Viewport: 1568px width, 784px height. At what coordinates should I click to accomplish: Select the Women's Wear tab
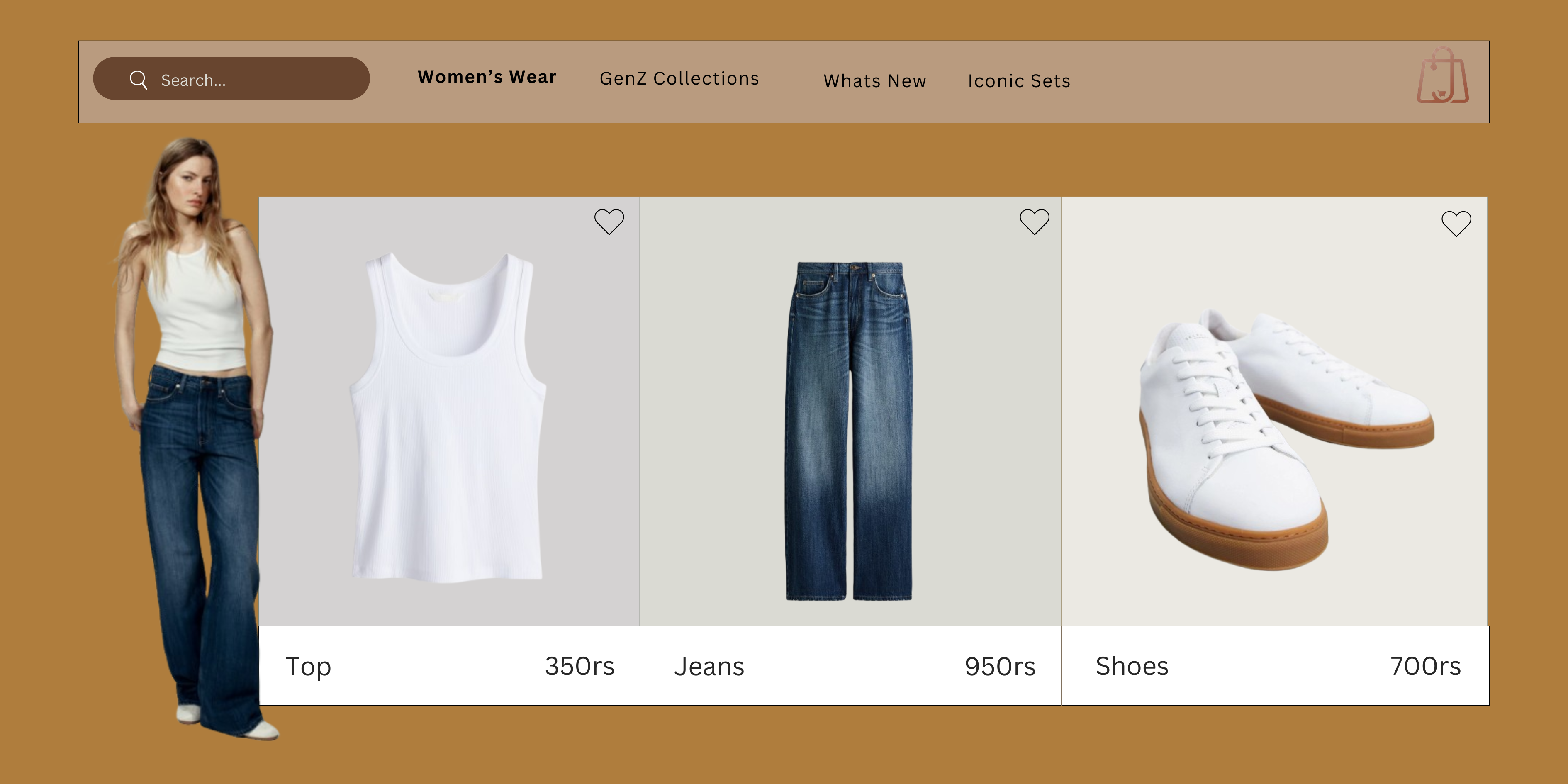point(487,77)
